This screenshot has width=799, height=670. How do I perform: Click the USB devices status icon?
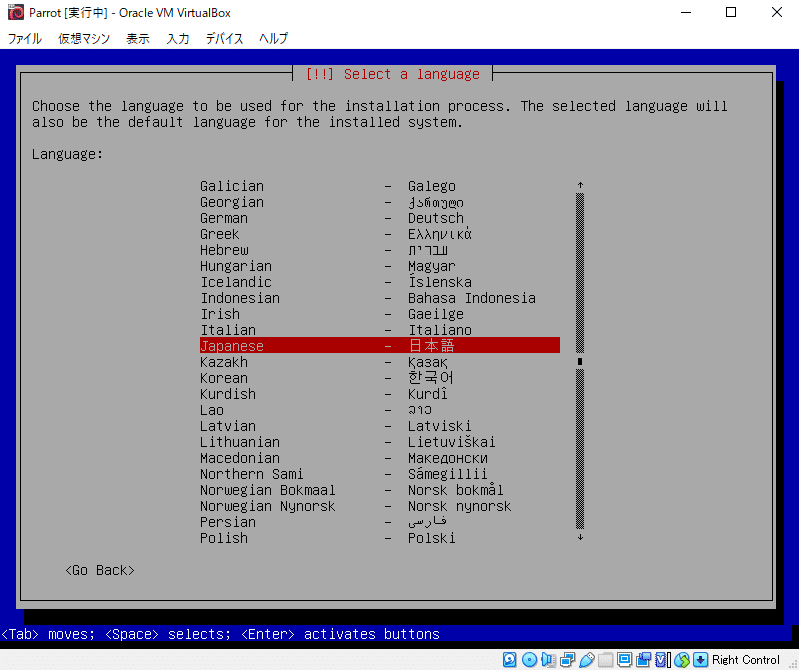click(x=587, y=660)
